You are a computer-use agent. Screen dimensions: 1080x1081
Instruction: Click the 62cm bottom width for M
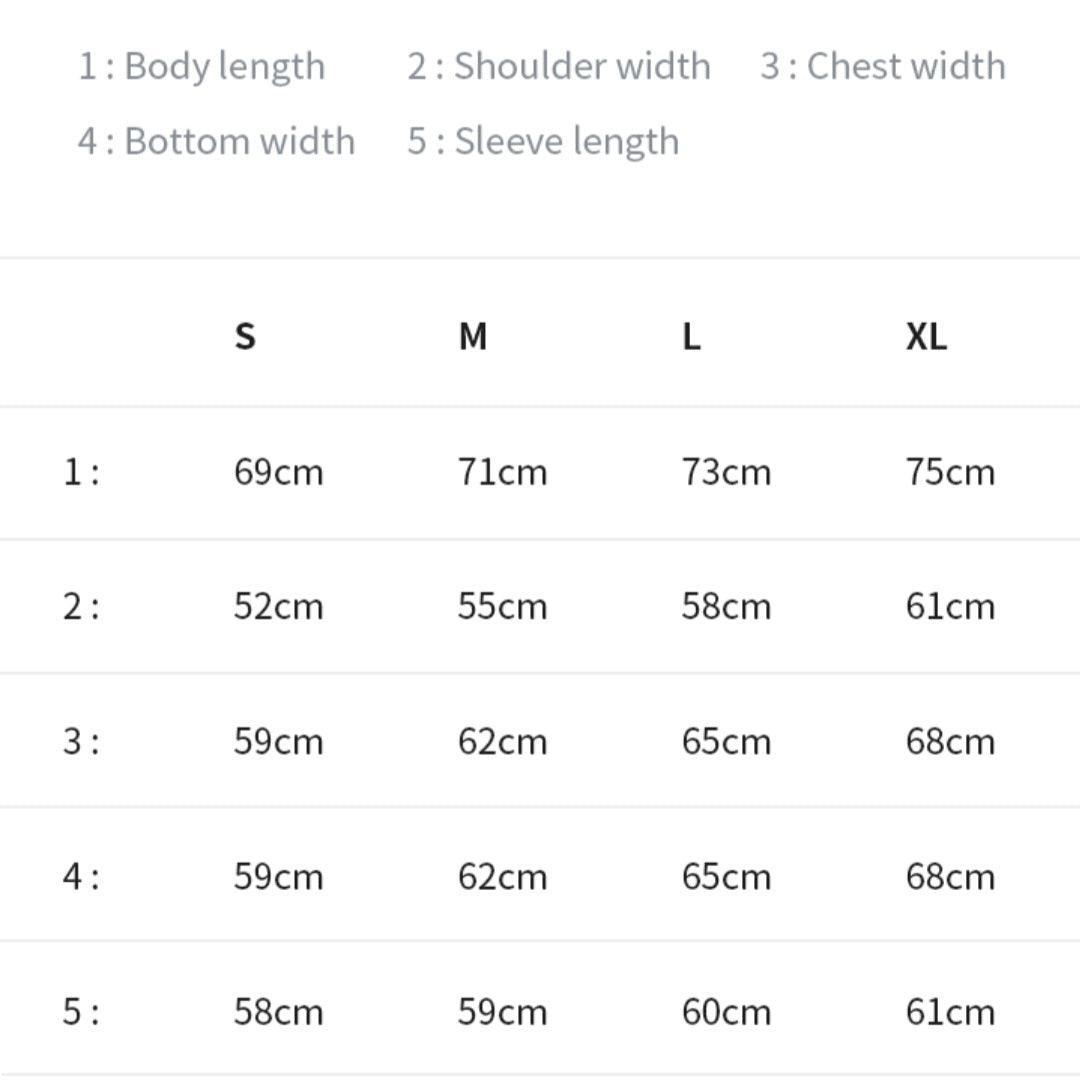[502, 877]
